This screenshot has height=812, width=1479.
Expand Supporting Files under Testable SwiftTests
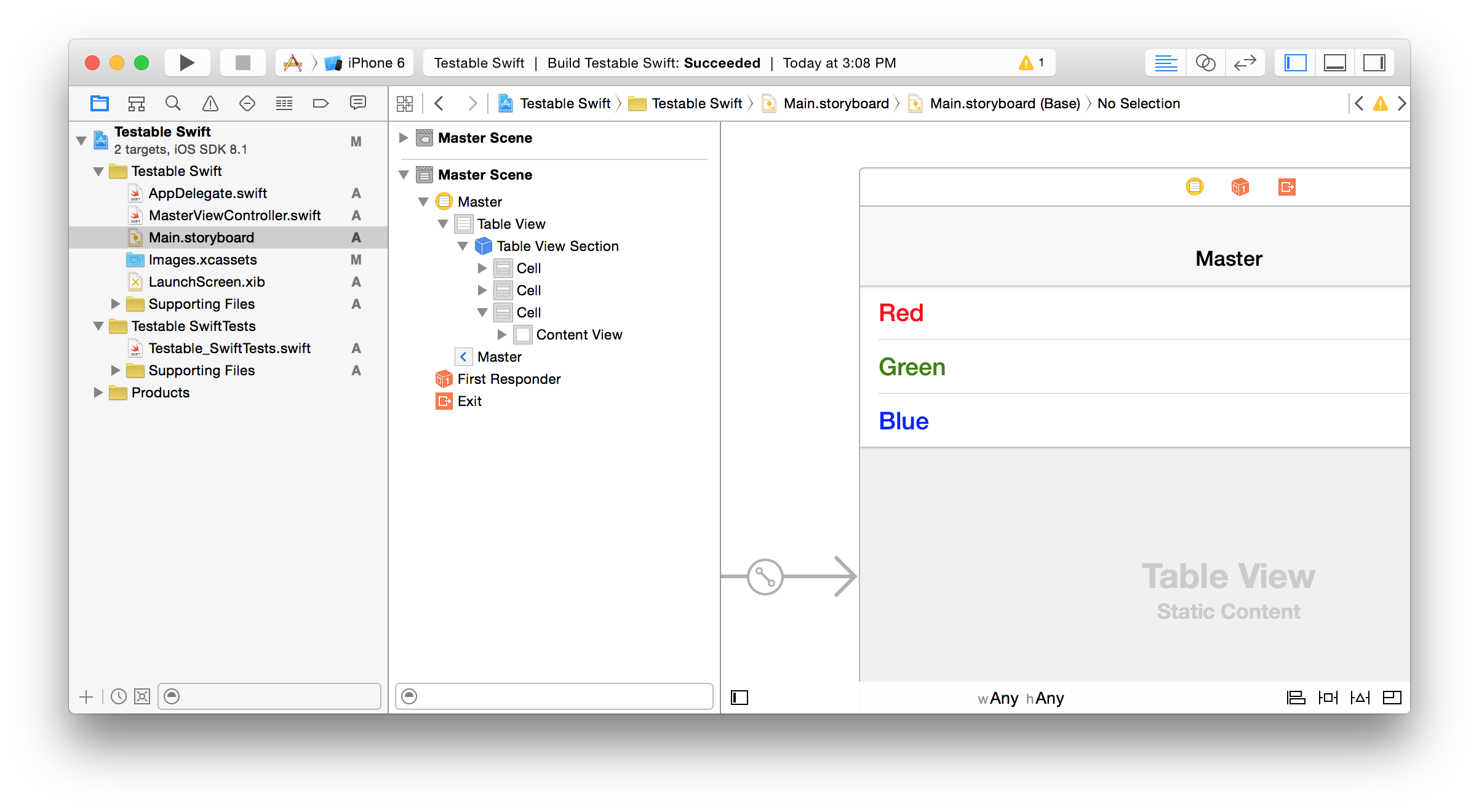pyautogui.click(x=115, y=370)
